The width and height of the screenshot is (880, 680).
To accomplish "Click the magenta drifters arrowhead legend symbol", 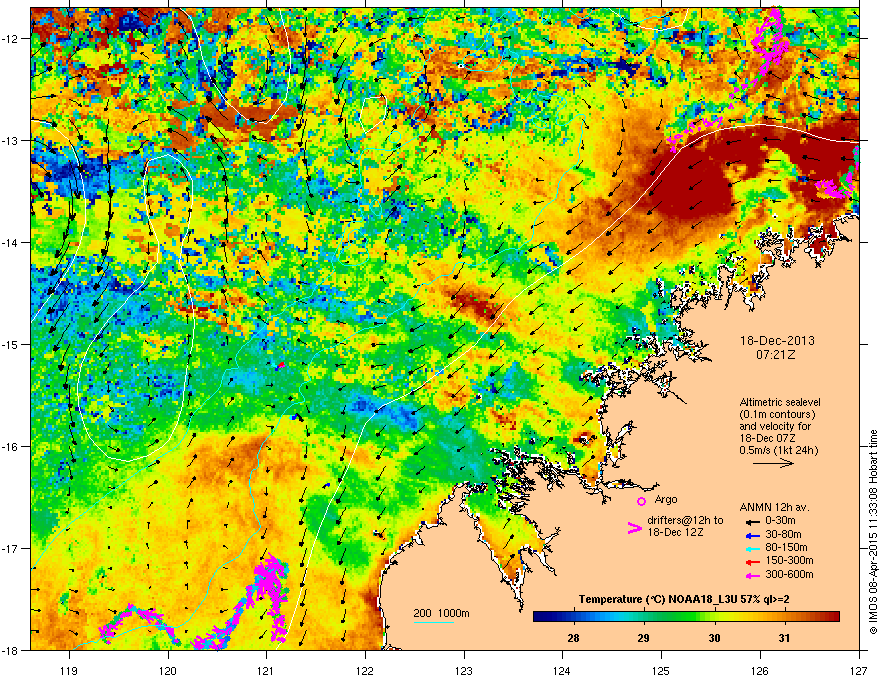I will point(634,527).
